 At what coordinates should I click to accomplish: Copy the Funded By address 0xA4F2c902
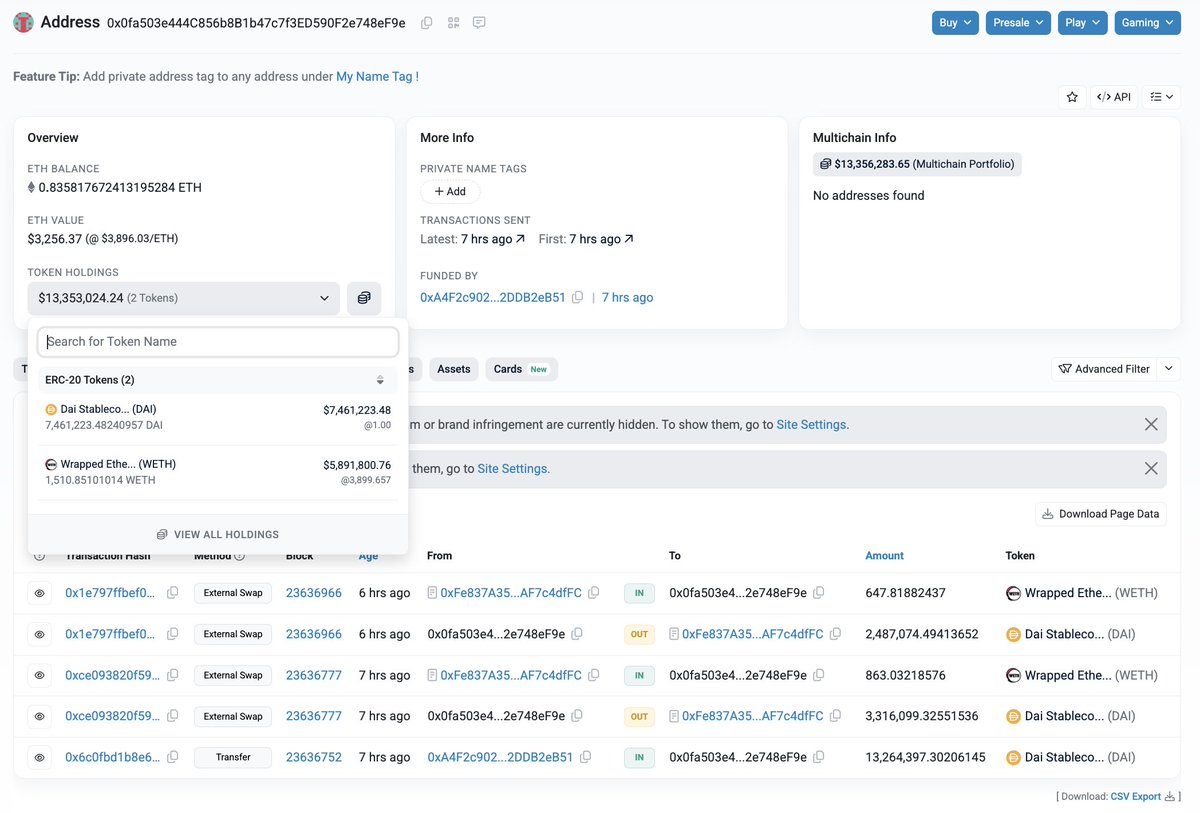pos(577,298)
